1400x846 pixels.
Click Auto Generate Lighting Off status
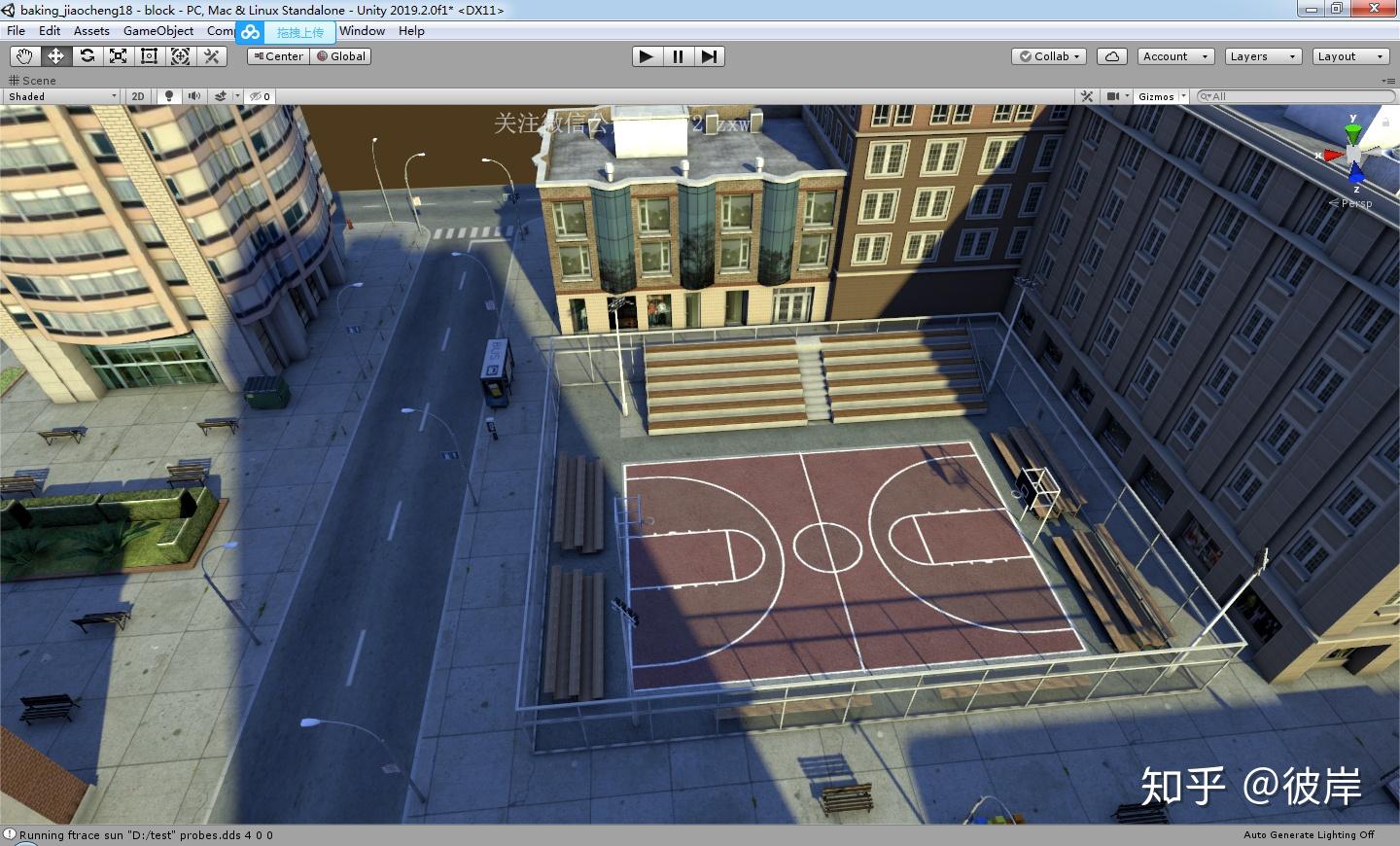coord(1309,834)
